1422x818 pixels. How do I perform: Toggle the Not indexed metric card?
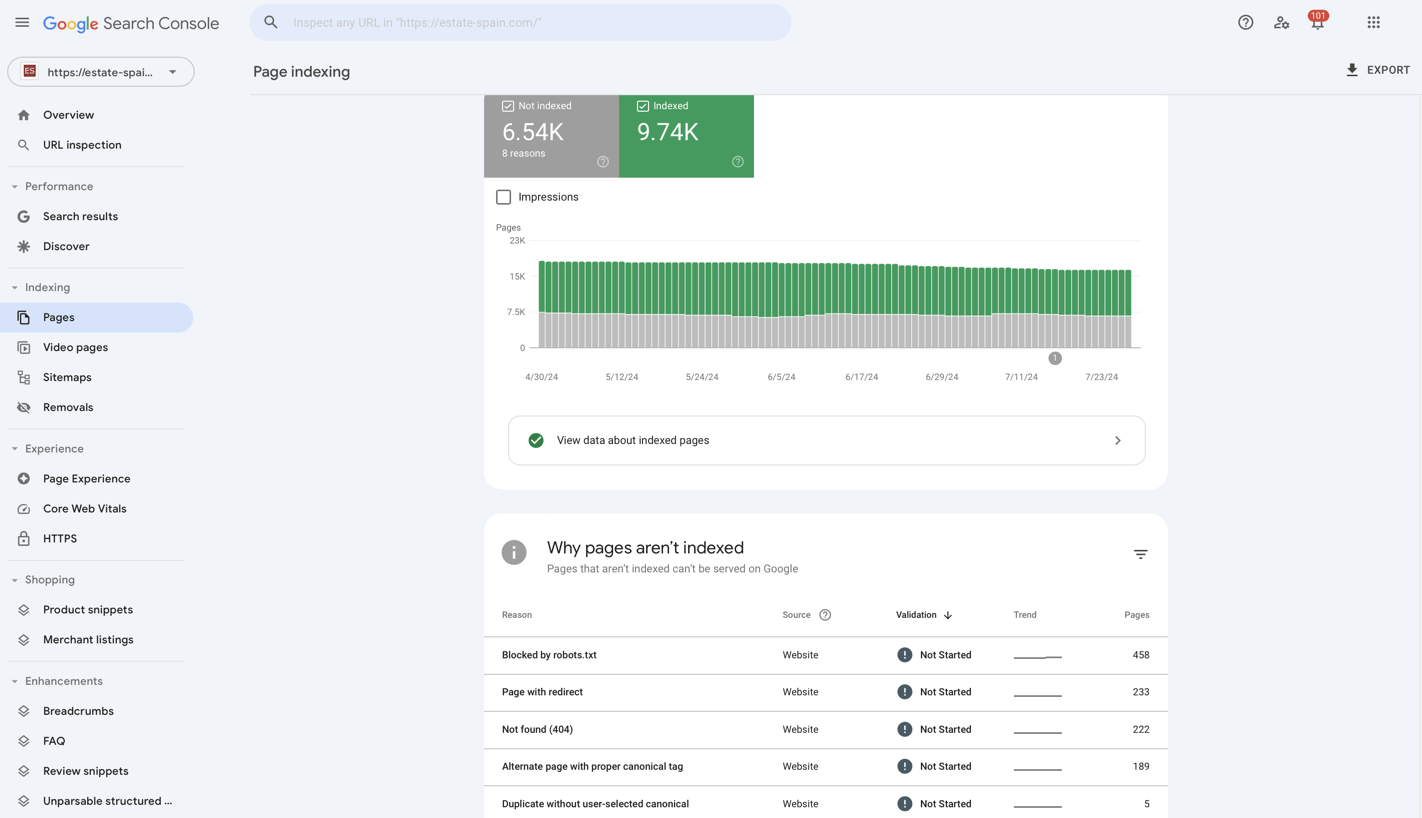(x=552, y=135)
